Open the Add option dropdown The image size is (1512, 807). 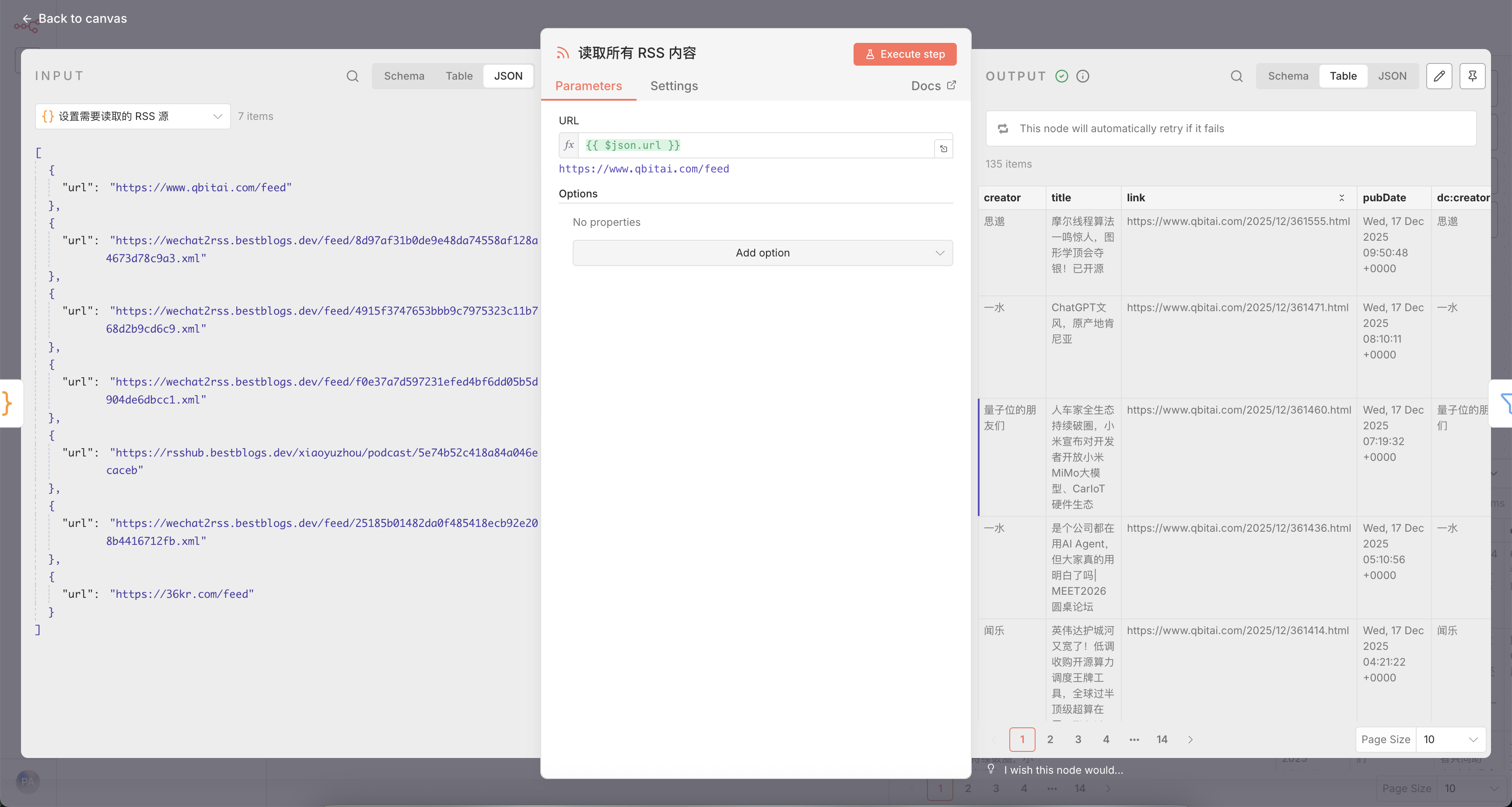(x=762, y=253)
